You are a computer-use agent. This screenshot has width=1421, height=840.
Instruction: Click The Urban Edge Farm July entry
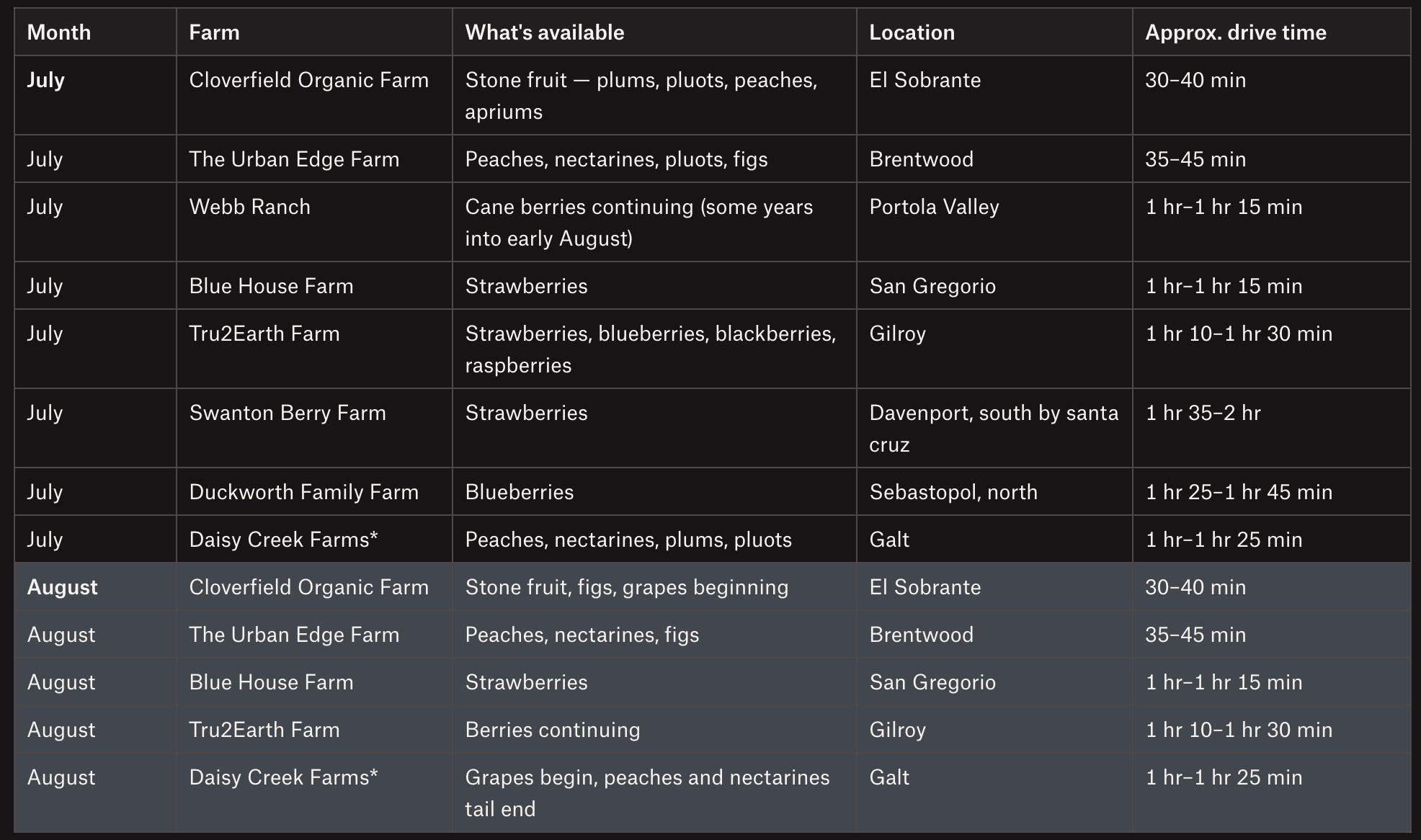(x=294, y=159)
